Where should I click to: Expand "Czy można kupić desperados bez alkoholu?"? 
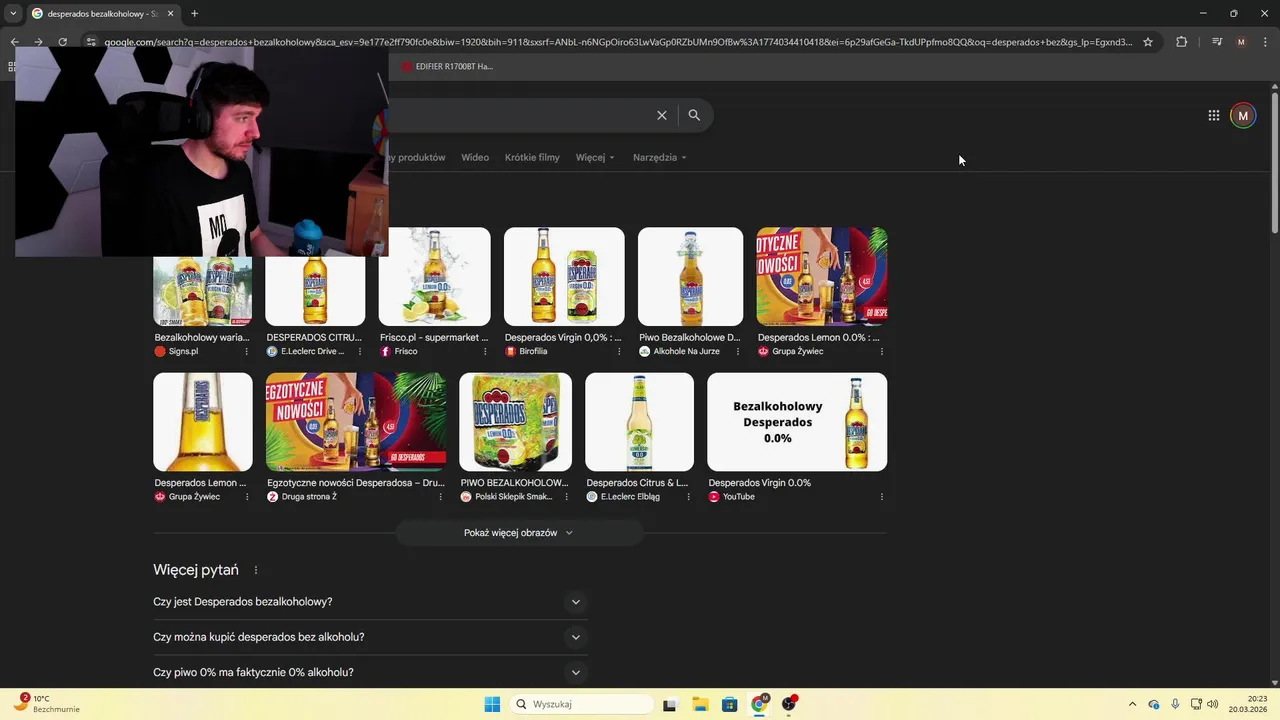click(368, 637)
